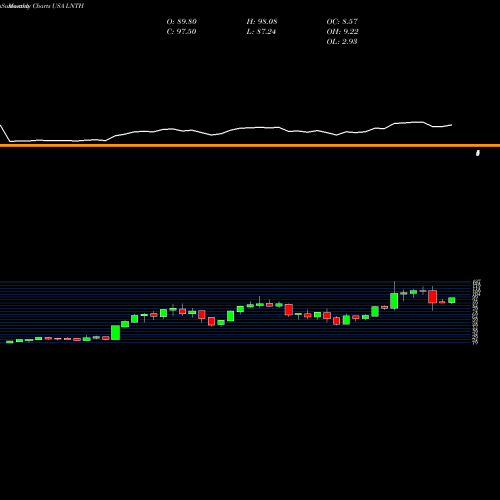The width and height of the screenshot is (500, 500).
Task: Click the 'Charts USA LNTH' title text
Action: coord(58,6)
